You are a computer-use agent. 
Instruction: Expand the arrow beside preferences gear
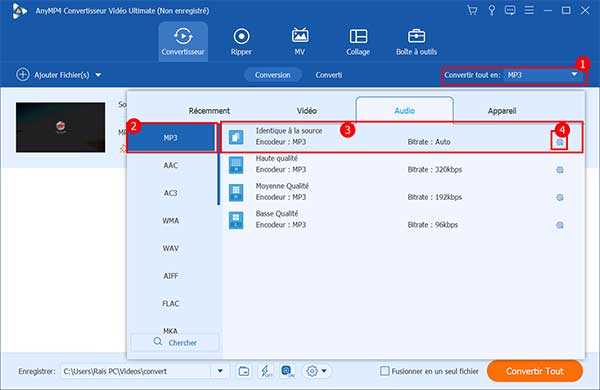[324, 371]
